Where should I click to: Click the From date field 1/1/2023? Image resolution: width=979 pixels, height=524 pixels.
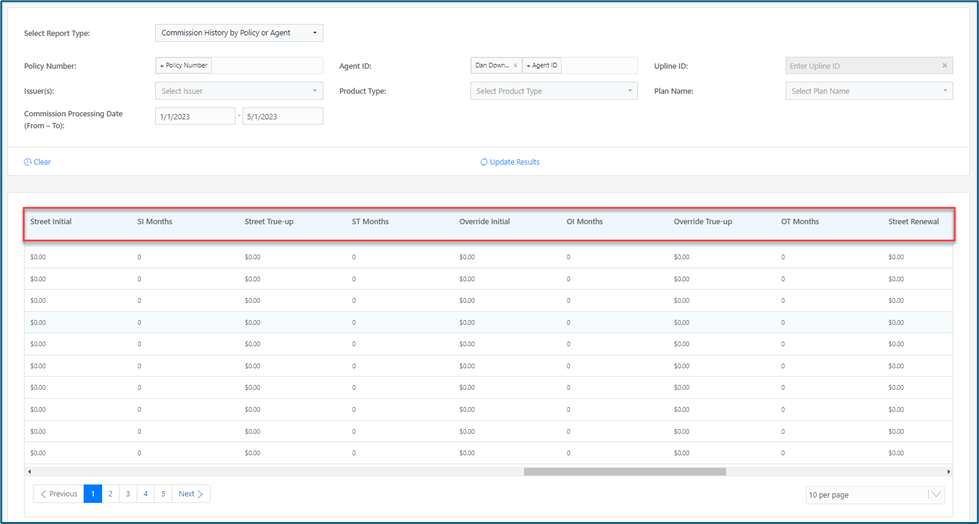195,116
